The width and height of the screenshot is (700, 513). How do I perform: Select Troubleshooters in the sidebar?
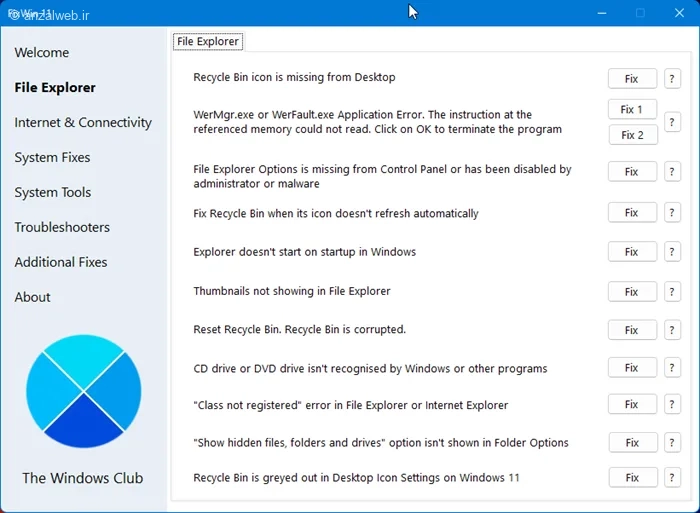point(62,228)
